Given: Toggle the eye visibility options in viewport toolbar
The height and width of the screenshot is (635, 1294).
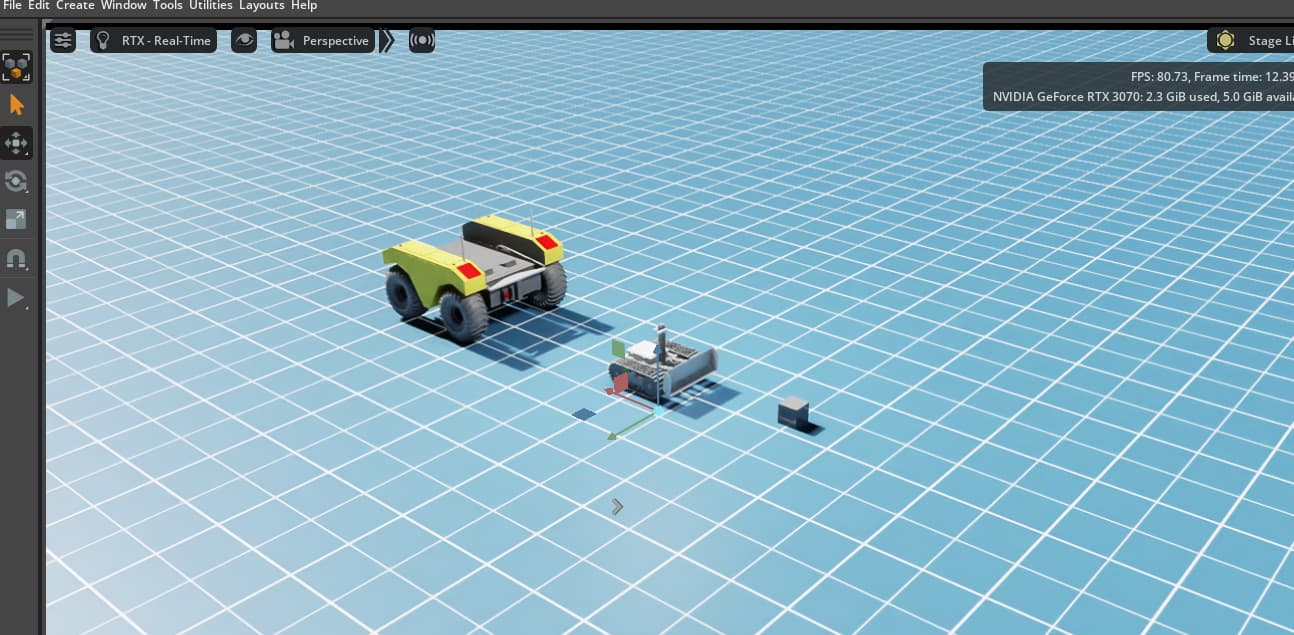Looking at the screenshot, I should tap(243, 40).
